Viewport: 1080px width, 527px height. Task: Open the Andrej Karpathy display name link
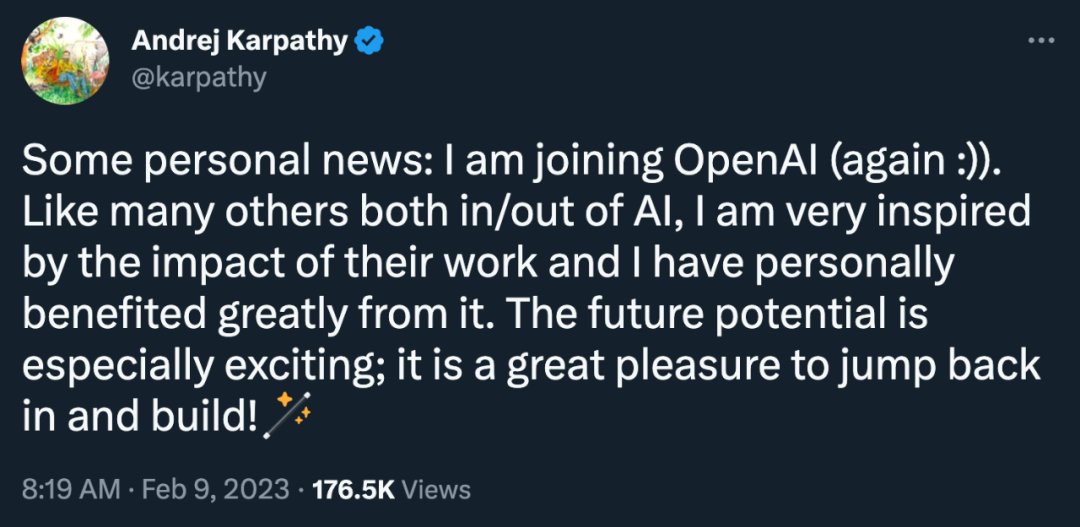[240, 42]
